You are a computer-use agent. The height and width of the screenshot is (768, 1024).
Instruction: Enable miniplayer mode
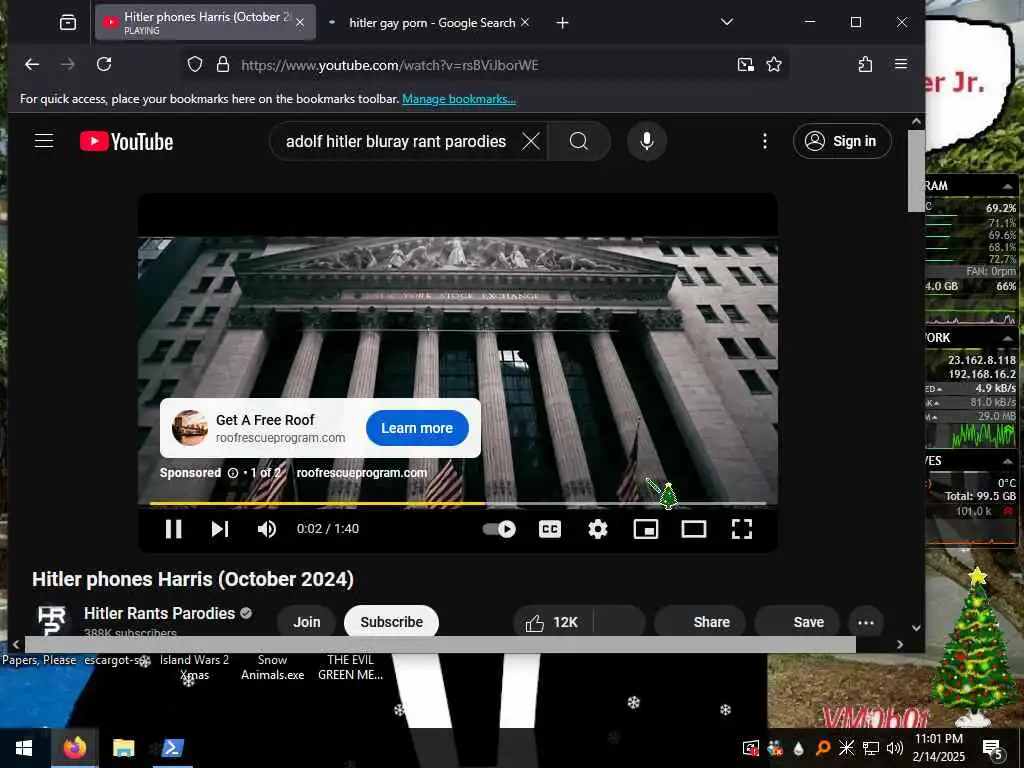click(x=646, y=529)
